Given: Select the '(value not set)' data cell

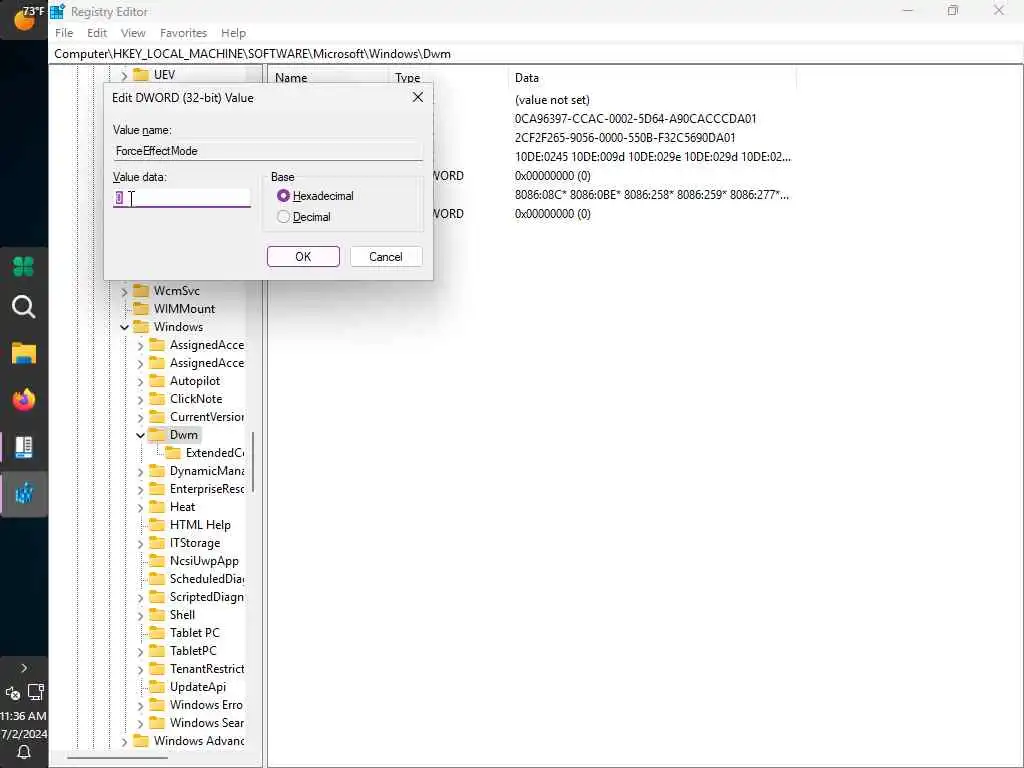Looking at the screenshot, I should (x=552, y=100).
